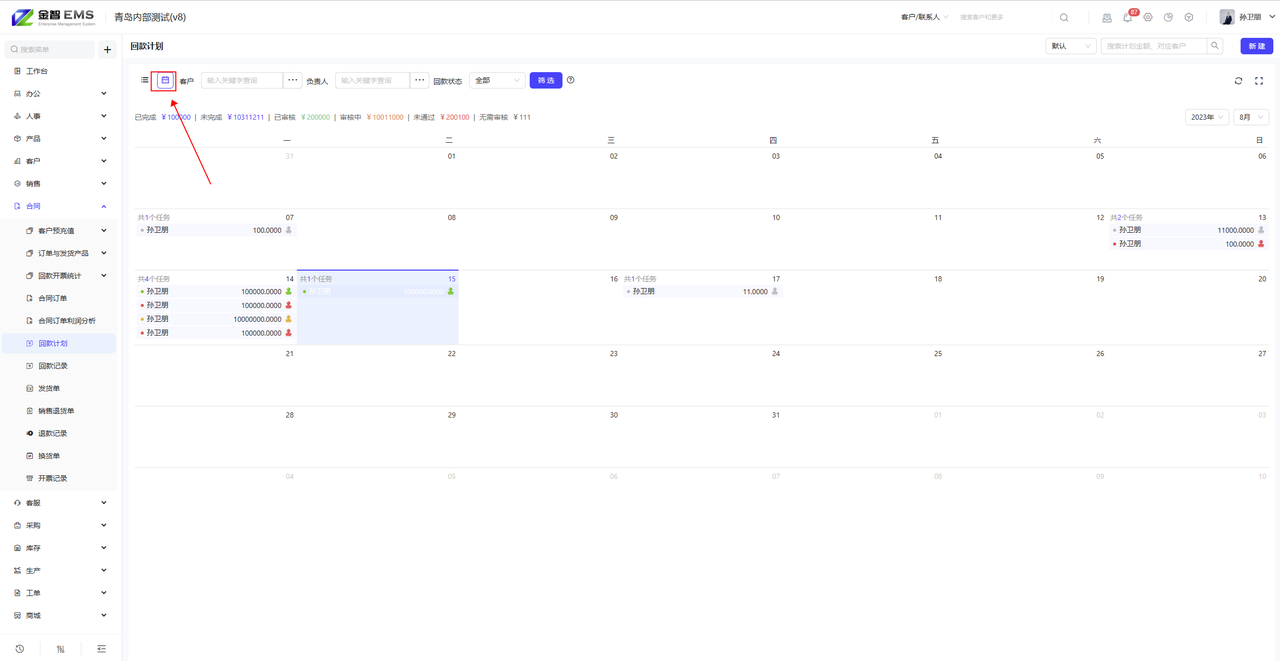Focus the 客户 keyword input field
This screenshot has height=661, width=1280.
[x=242, y=80]
